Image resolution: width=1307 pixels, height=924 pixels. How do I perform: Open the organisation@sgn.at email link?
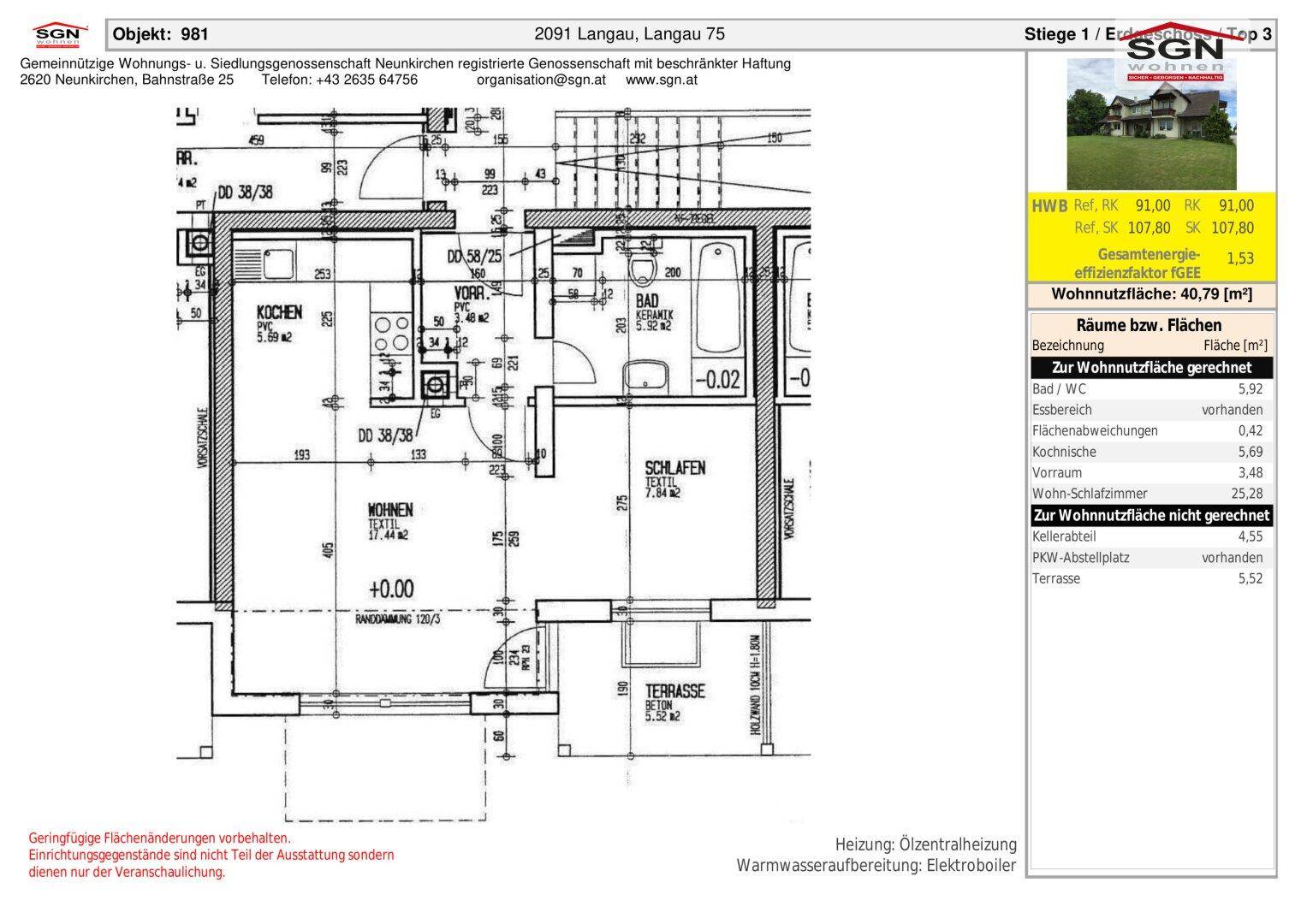(541, 80)
